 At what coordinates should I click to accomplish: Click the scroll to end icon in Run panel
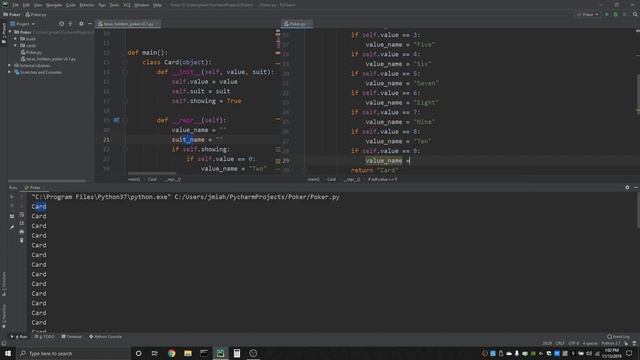tap(22, 223)
